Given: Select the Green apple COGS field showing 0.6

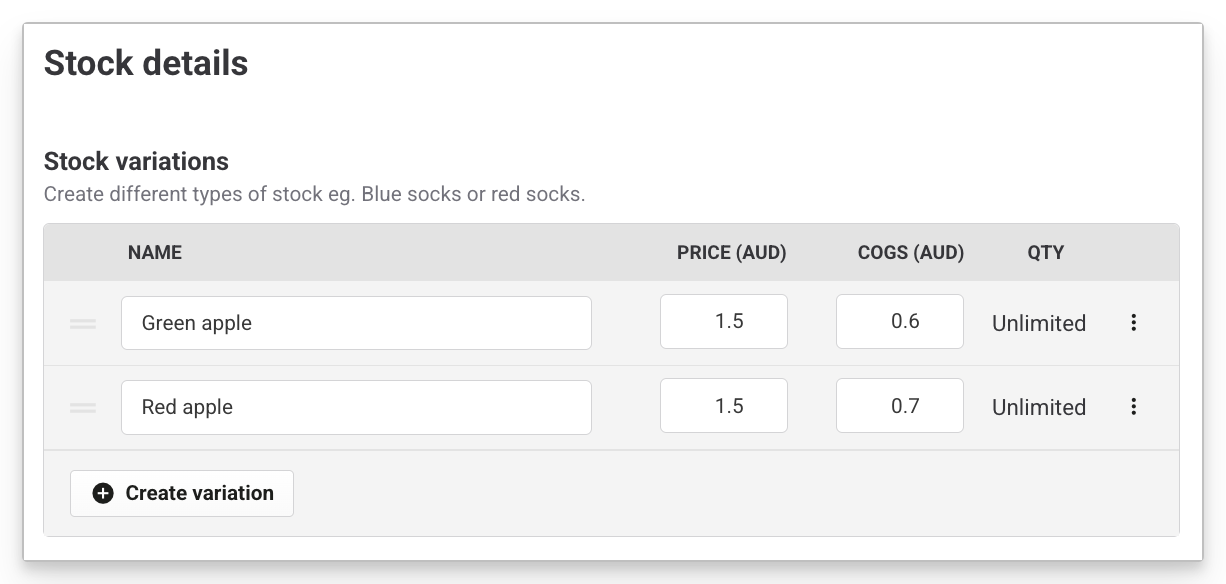Looking at the screenshot, I should pos(900,322).
